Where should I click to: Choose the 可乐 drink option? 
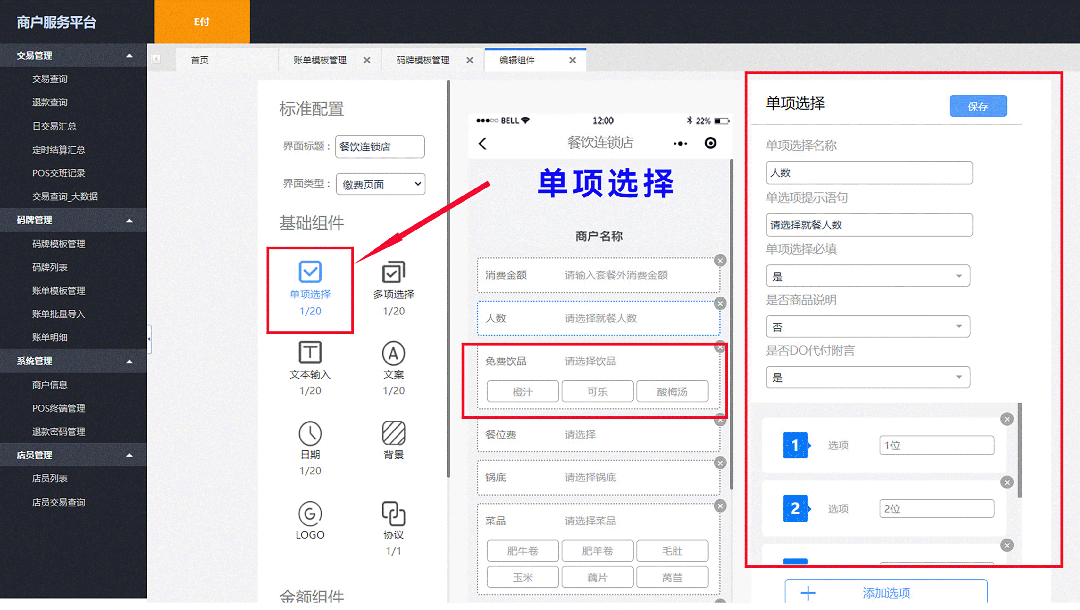(x=597, y=392)
